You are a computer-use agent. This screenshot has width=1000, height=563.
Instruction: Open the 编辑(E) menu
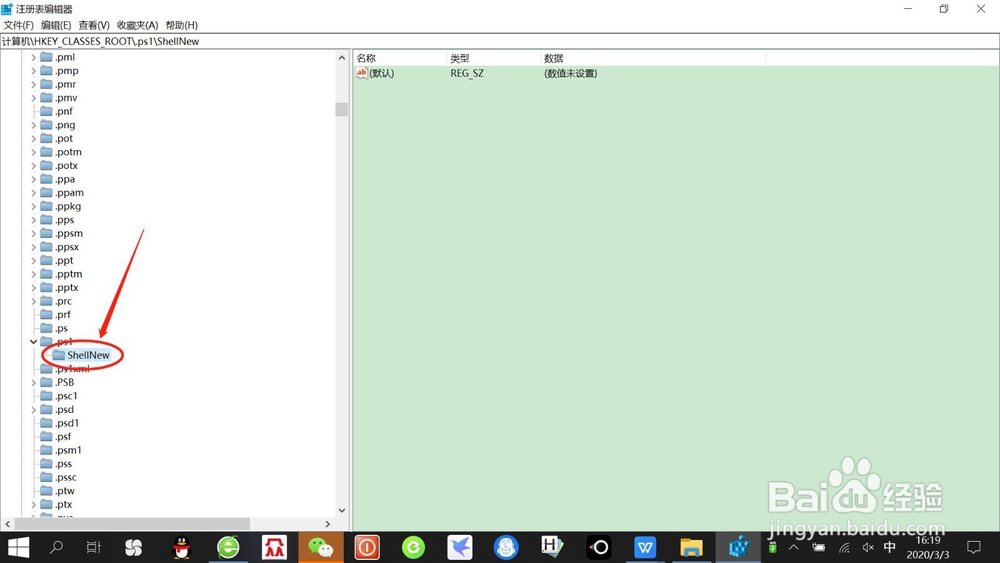pyautogui.click(x=56, y=25)
